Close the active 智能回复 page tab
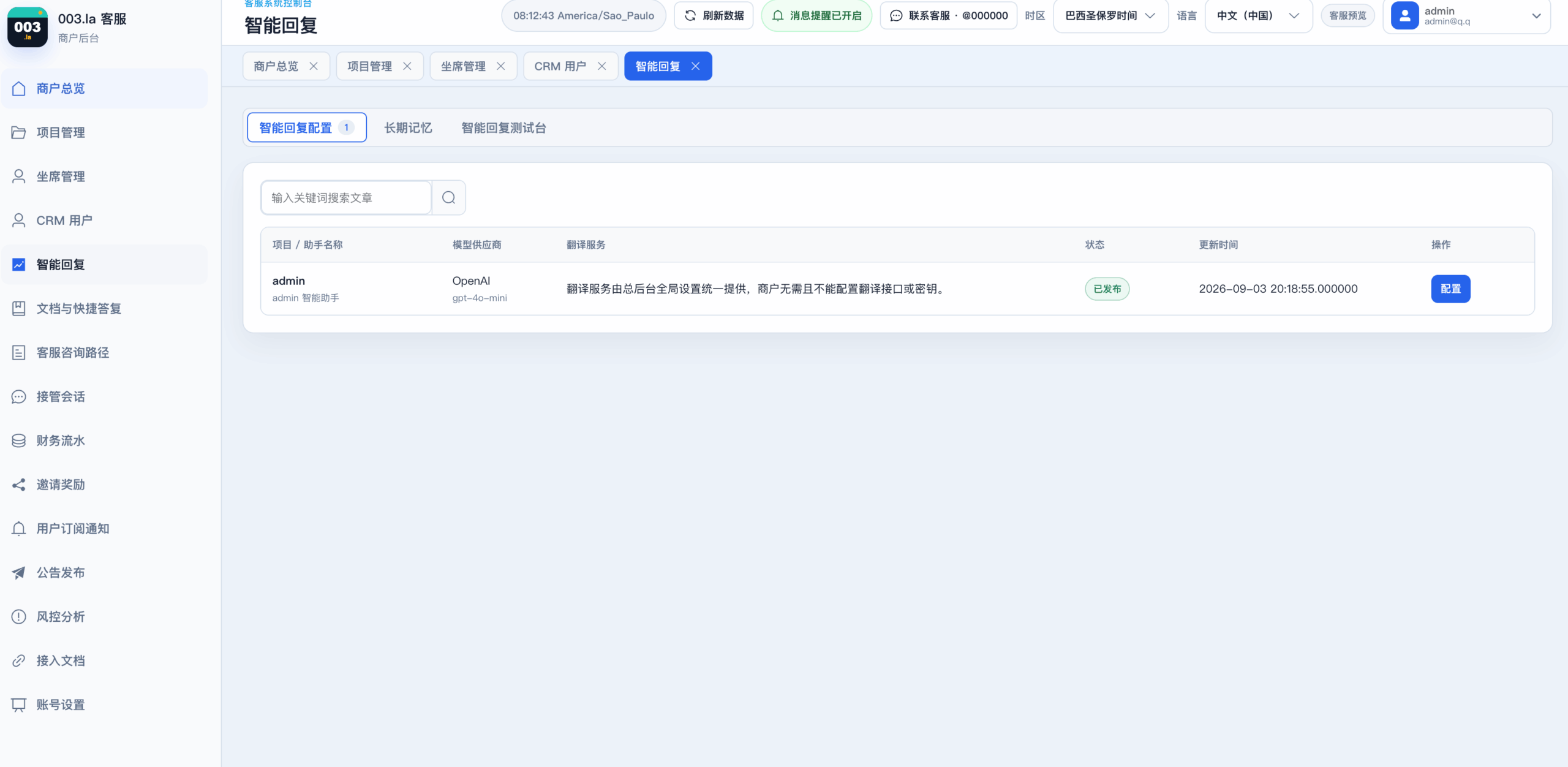 coord(696,66)
